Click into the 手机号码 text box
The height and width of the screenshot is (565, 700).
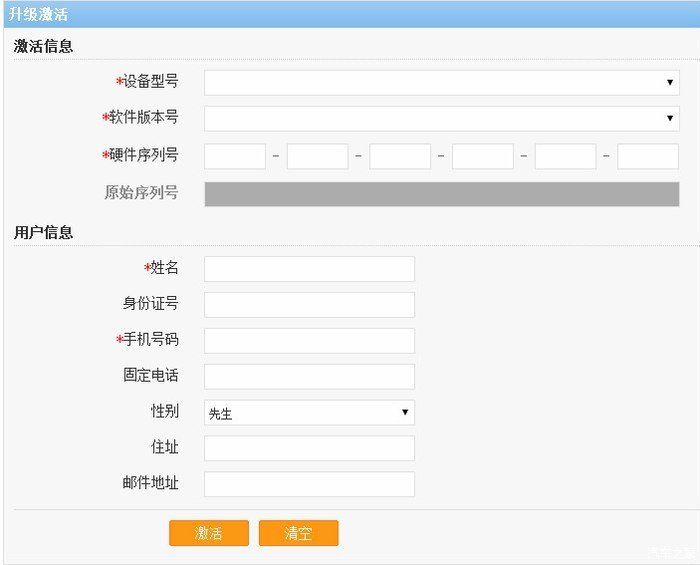point(309,341)
